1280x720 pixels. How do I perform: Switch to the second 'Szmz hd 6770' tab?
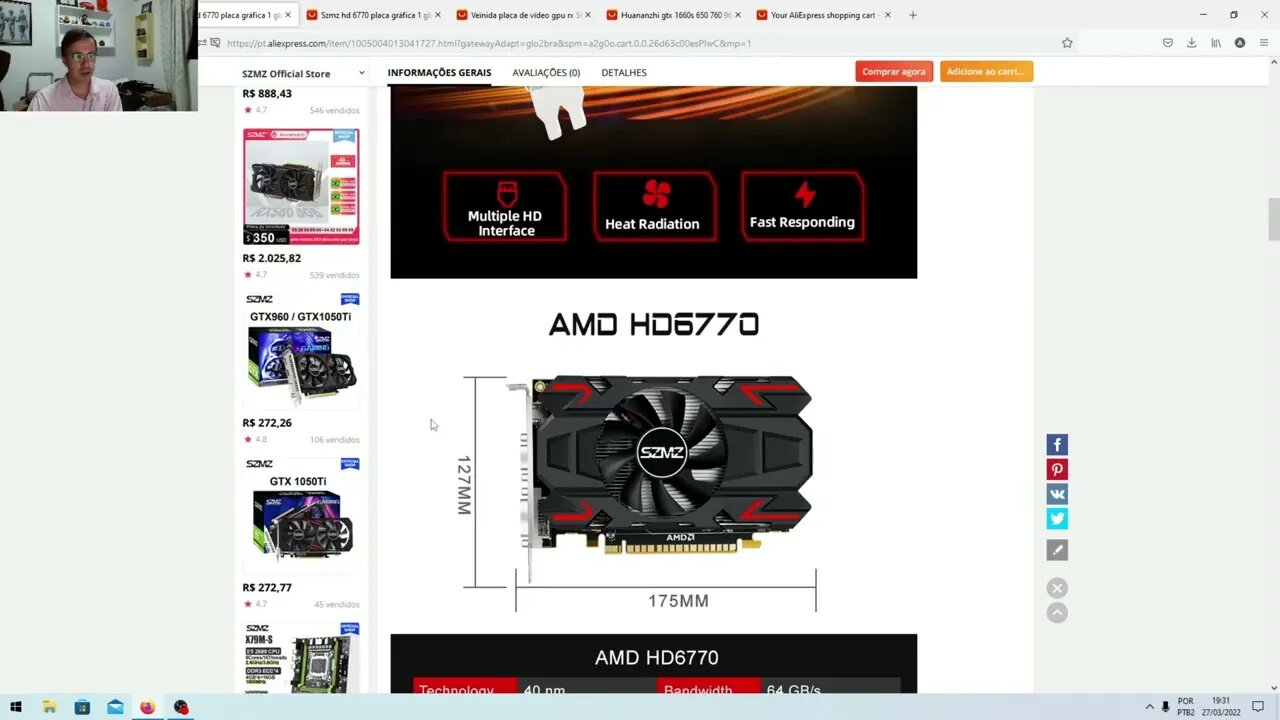pos(374,15)
